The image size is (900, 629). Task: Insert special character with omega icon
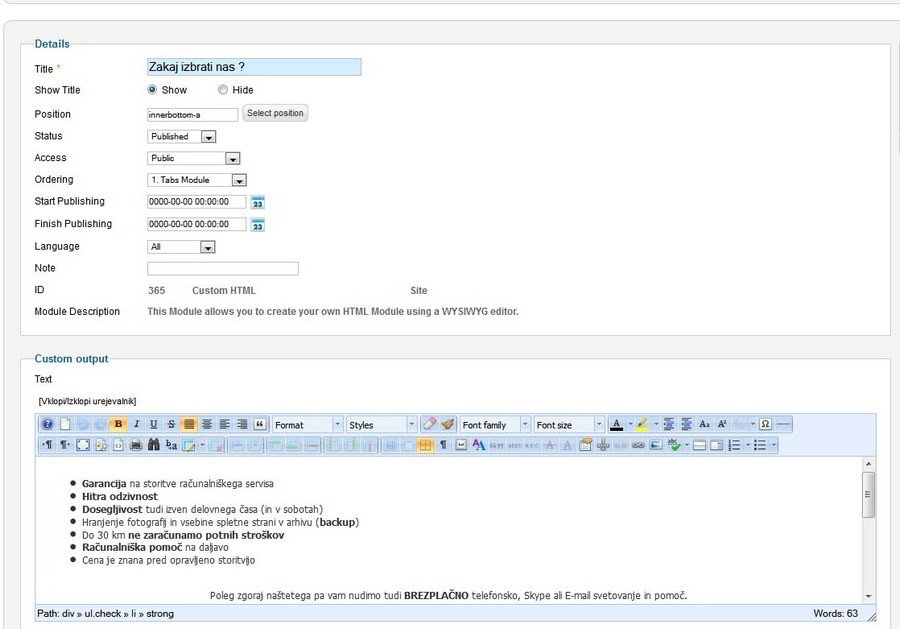click(x=765, y=424)
